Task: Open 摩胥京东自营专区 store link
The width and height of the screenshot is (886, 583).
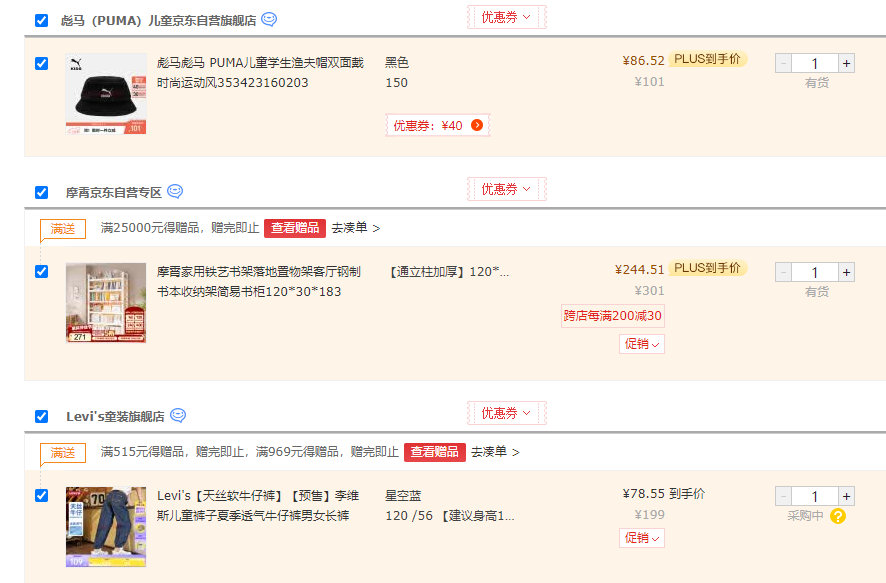Action: point(114,193)
